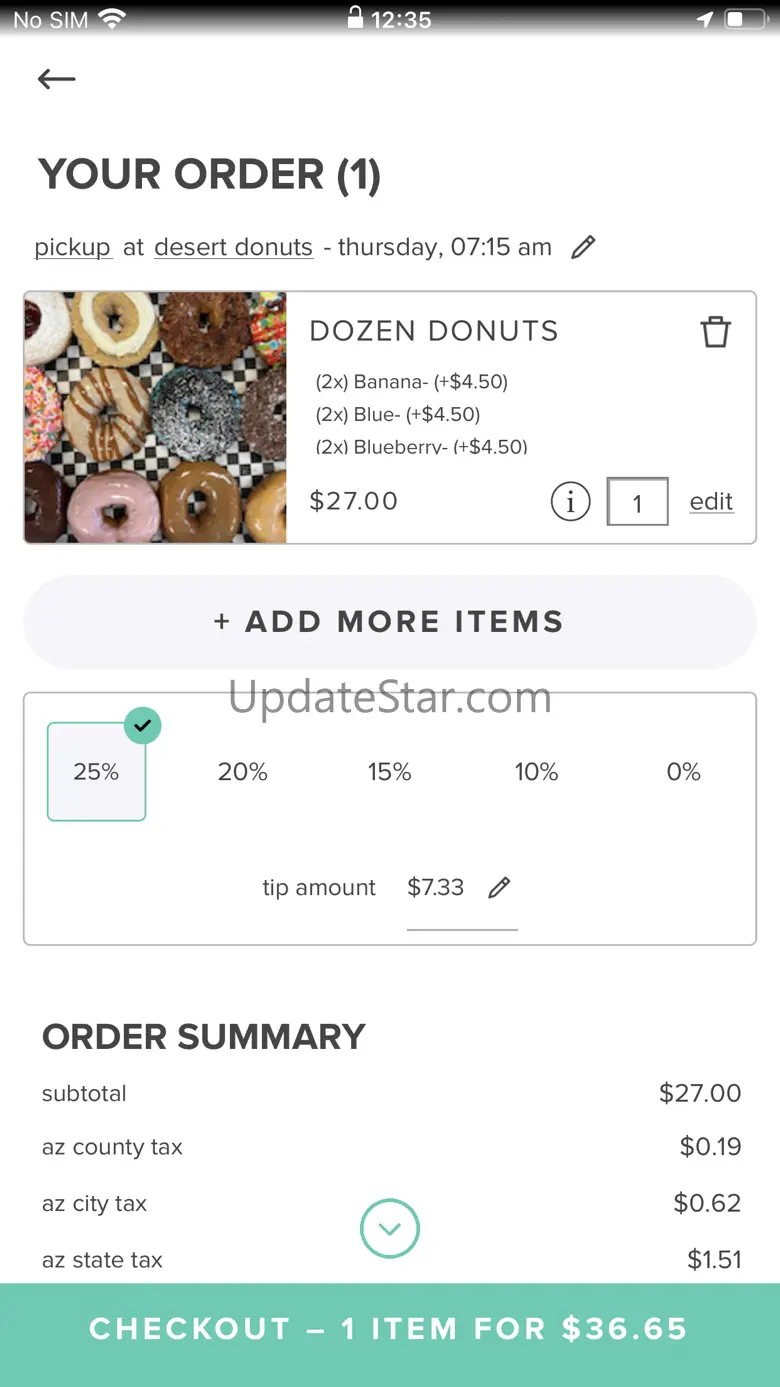Change the pickup order type link

click(73, 247)
